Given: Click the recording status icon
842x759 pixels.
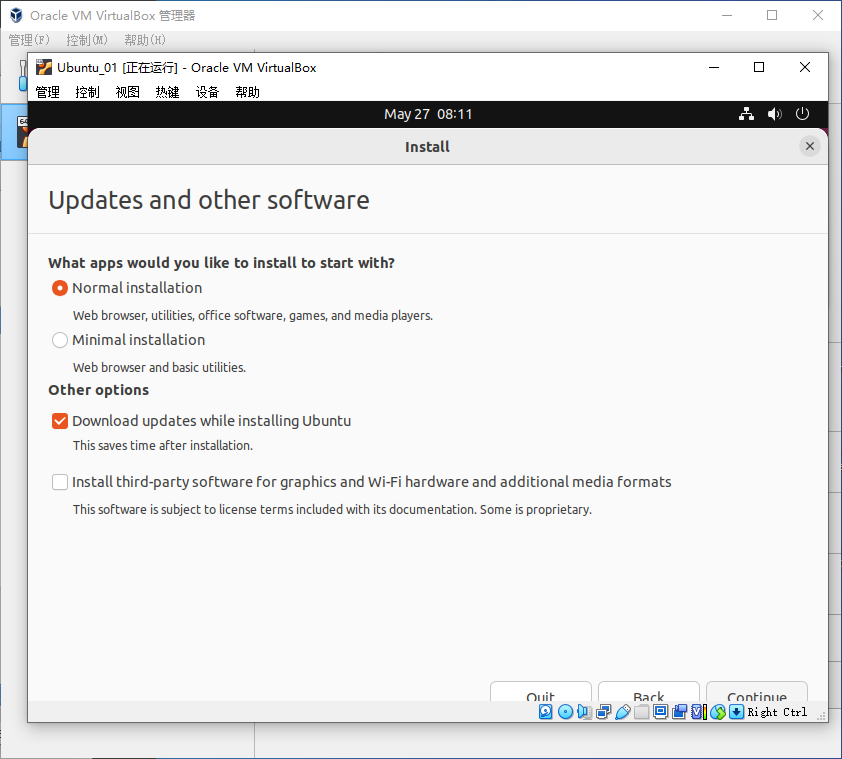Looking at the screenshot, I should [x=679, y=712].
